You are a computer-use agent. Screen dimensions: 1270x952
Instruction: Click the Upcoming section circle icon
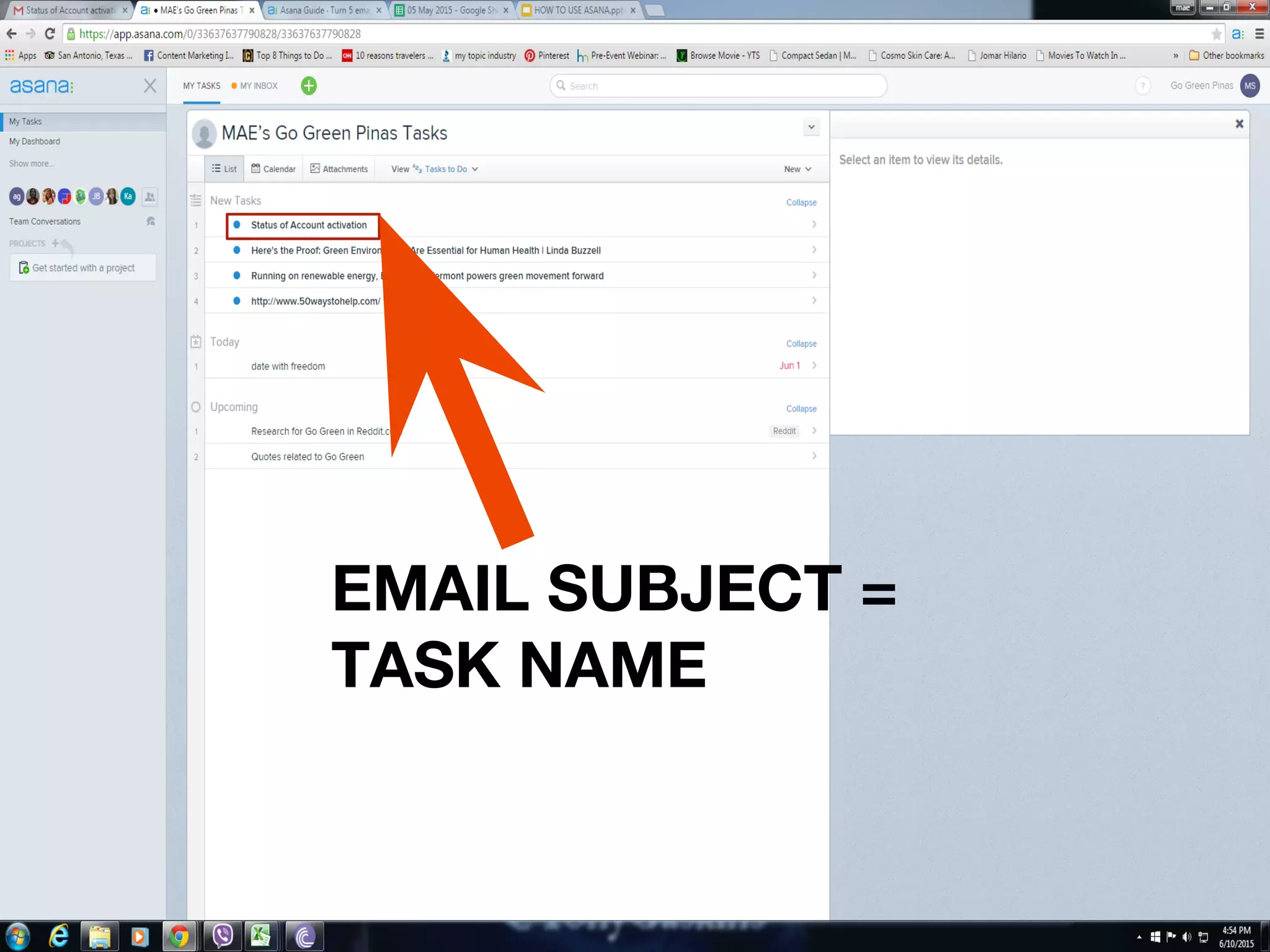point(196,407)
